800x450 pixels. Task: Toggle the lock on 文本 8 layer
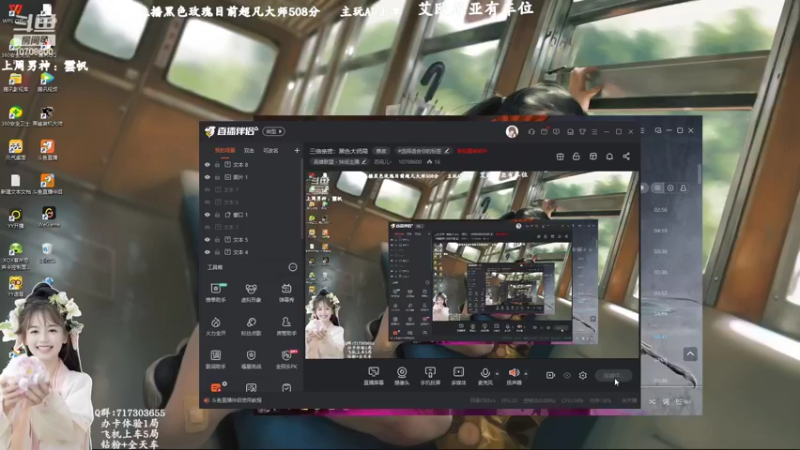[217, 165]
